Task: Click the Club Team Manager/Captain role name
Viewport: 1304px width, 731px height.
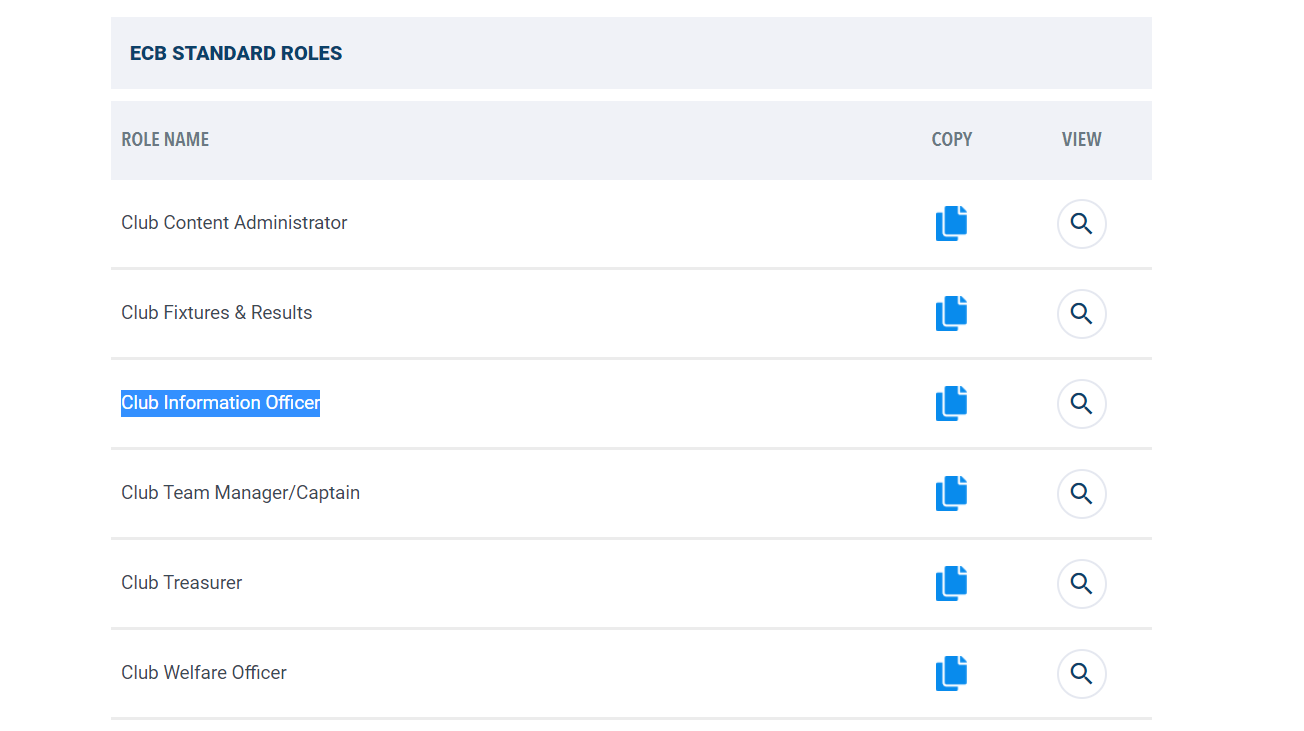Action: (240, 493)
